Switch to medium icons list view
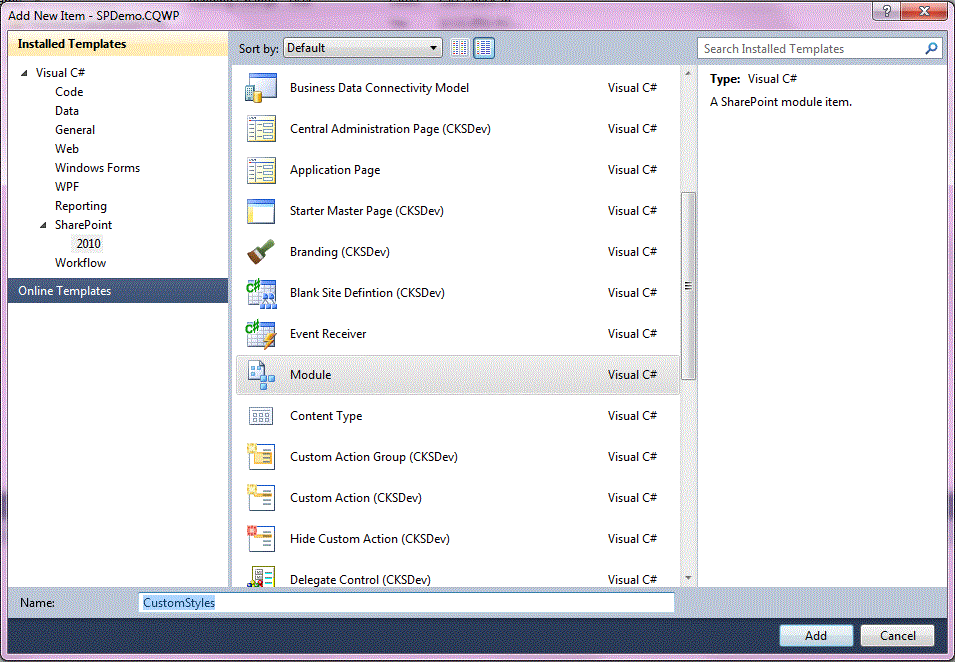 coord(484,48)
